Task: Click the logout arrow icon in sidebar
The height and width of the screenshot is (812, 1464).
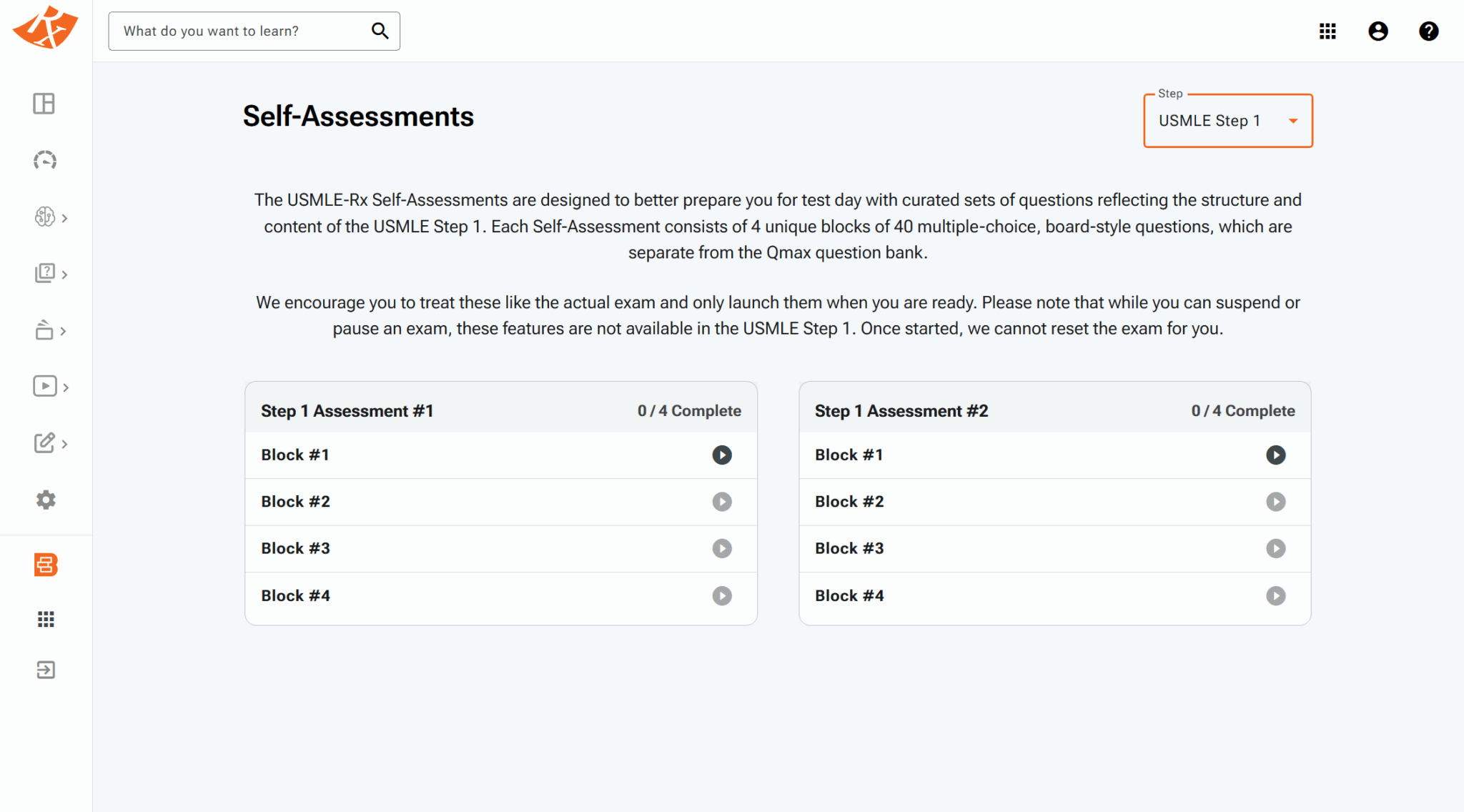Action: point(46,670)
